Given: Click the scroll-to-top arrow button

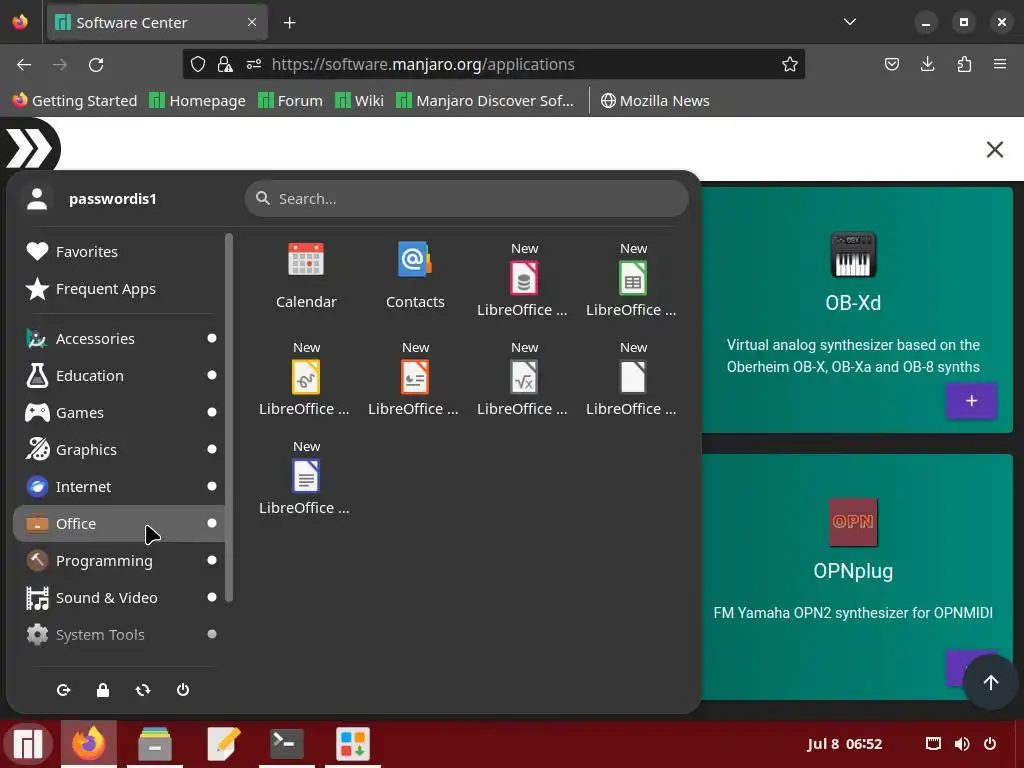Looking at the screenshot, I should [991, 682].
